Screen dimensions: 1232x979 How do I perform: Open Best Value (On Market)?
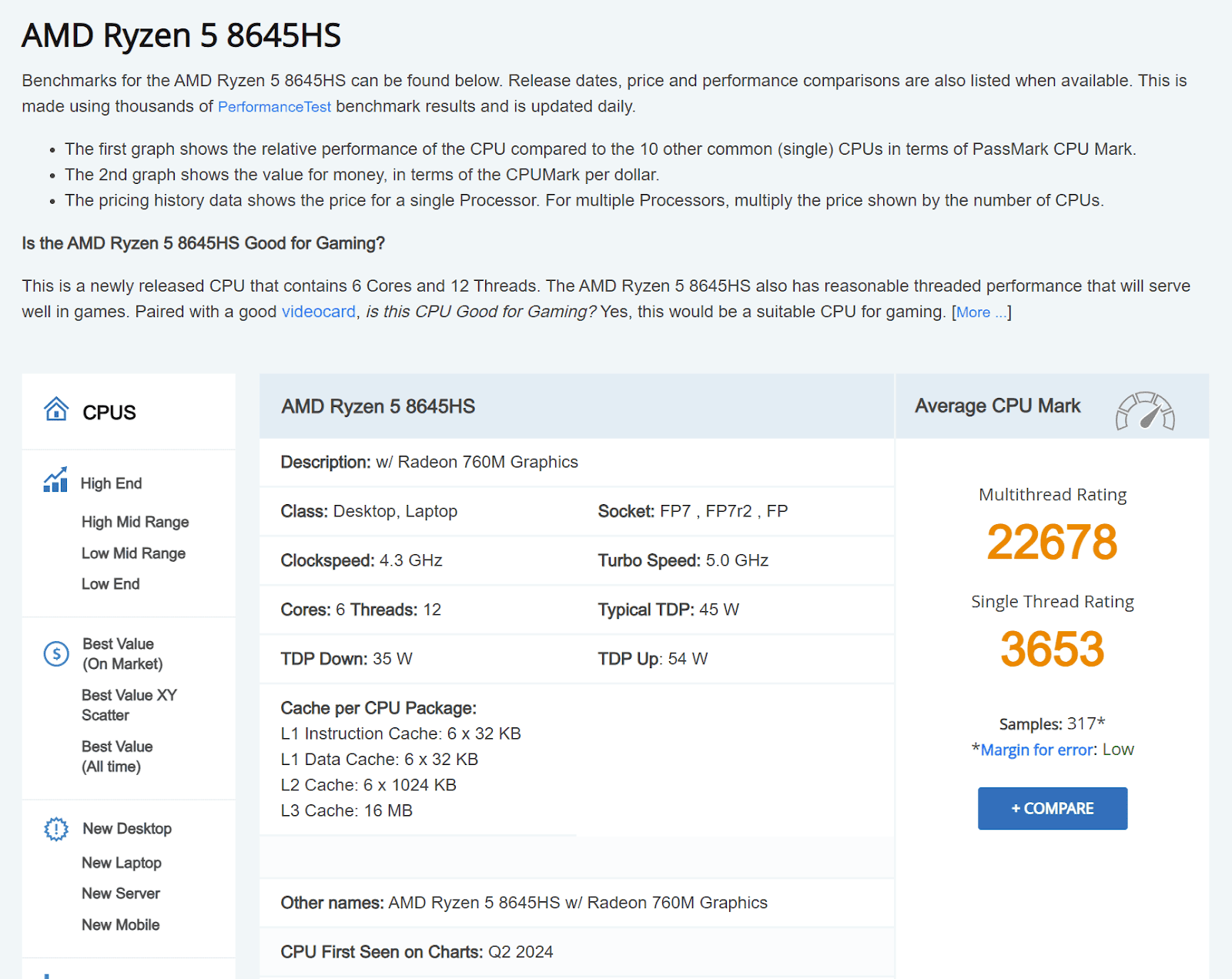[123, 653]
